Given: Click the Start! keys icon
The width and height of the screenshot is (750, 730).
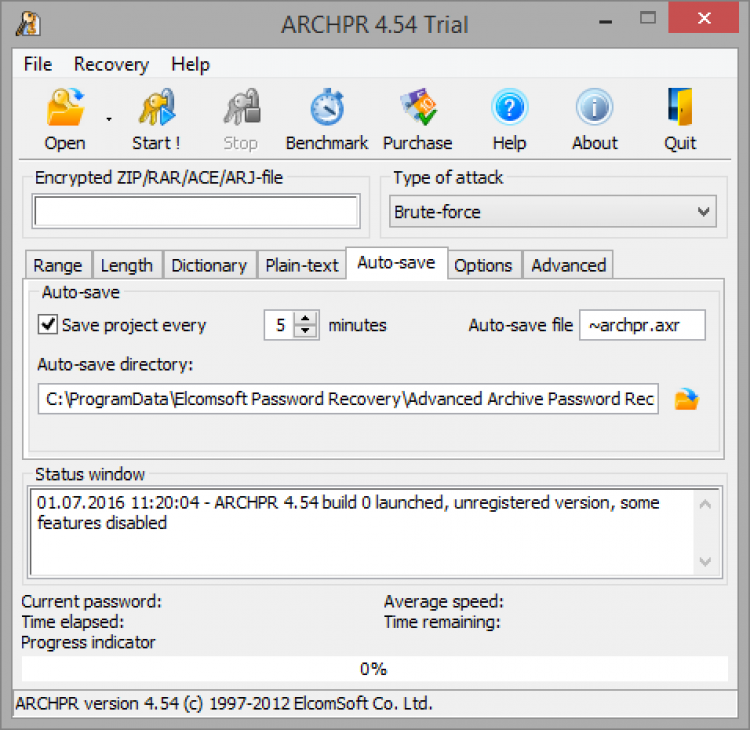Looking at the screenshot, I should 156,107.
